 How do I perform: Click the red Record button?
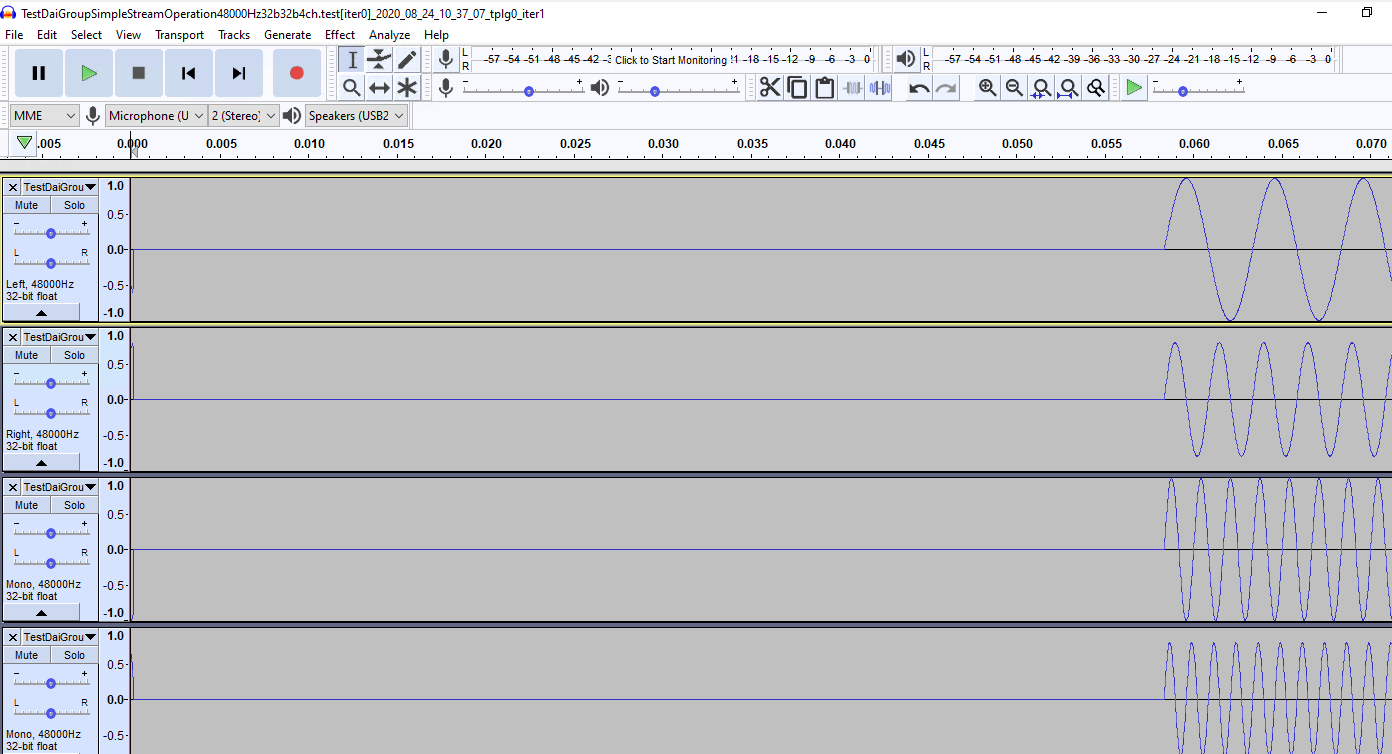click(296, 73)
